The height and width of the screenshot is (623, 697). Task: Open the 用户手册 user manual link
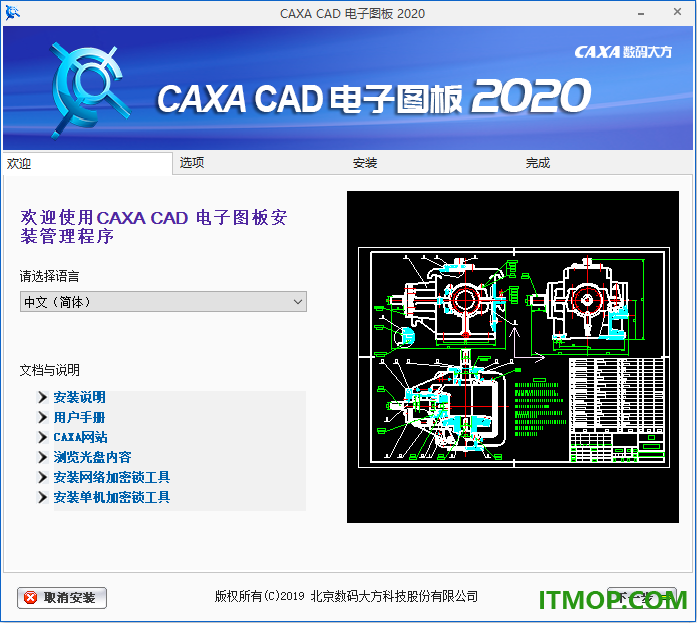(79, 417)
